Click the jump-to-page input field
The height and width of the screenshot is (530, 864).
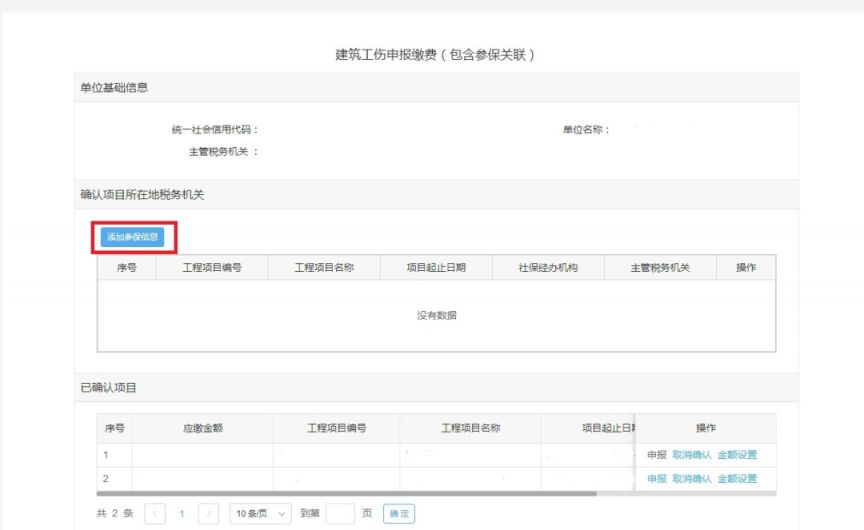340,513
